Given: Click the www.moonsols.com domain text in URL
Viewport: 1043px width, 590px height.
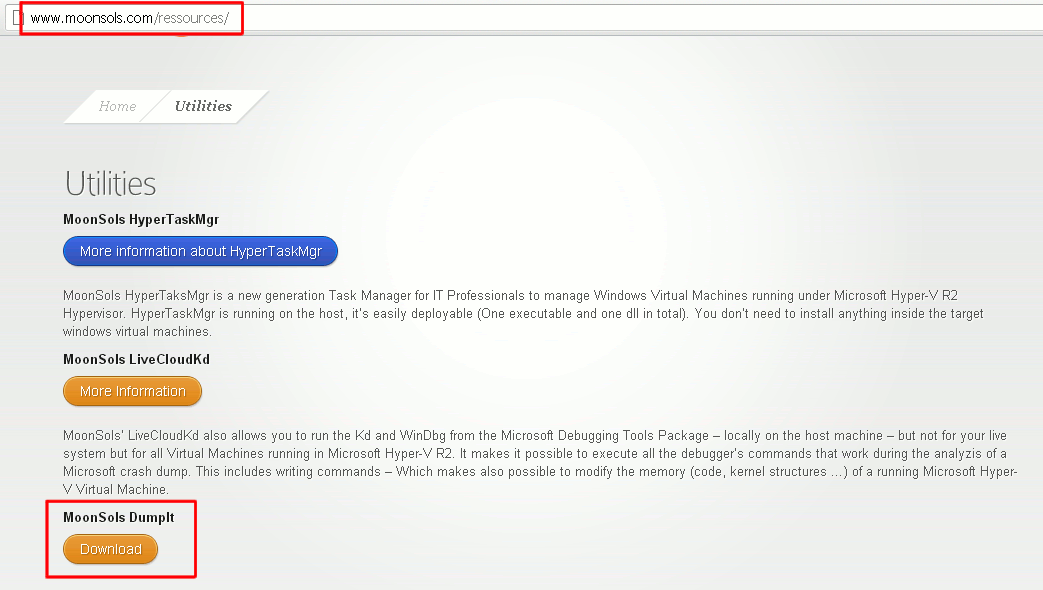Looking at the screenshot, I should 91,18.
